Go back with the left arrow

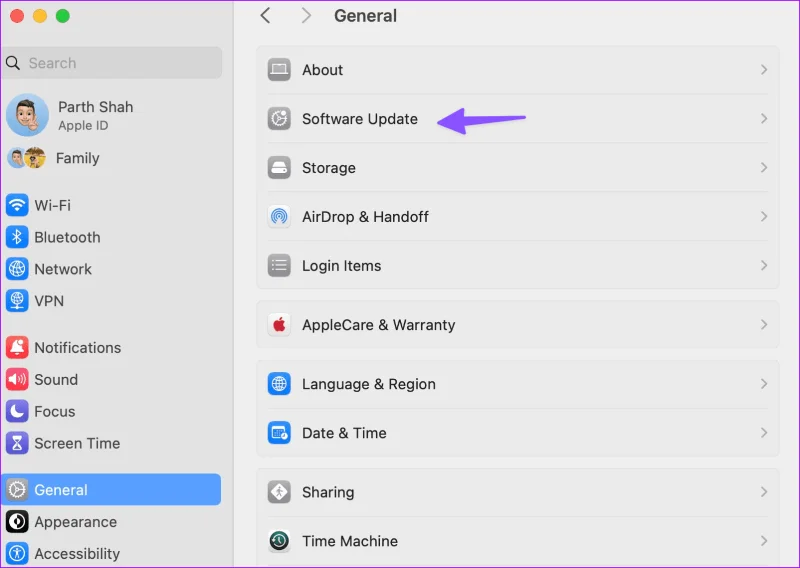click(x=265, y=16)
